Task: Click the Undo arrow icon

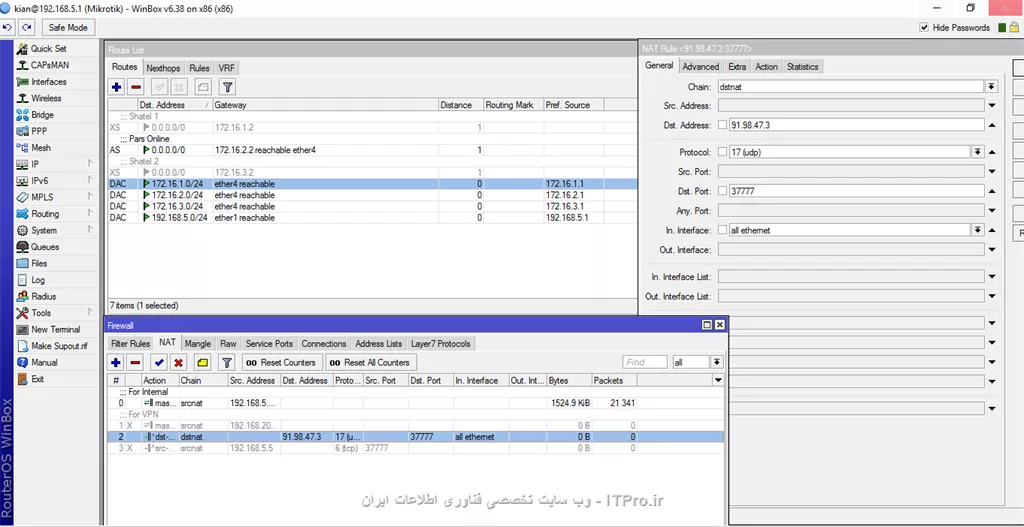Action: click(x=7, y=27)
